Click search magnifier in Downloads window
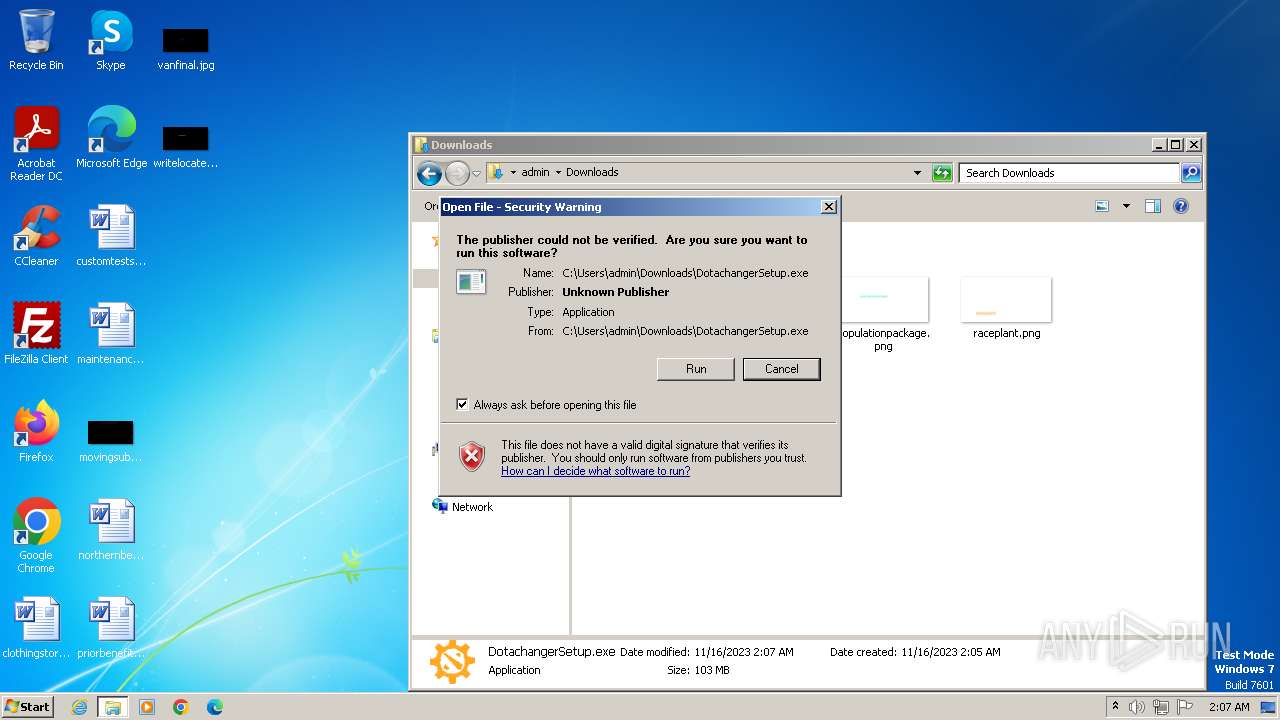Screen dimensions: 1280x720 pos(1190,173)
